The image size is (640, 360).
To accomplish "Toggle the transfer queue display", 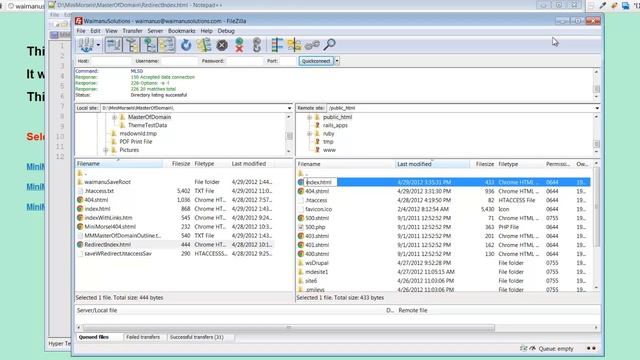I will click(x=167, y=45).
